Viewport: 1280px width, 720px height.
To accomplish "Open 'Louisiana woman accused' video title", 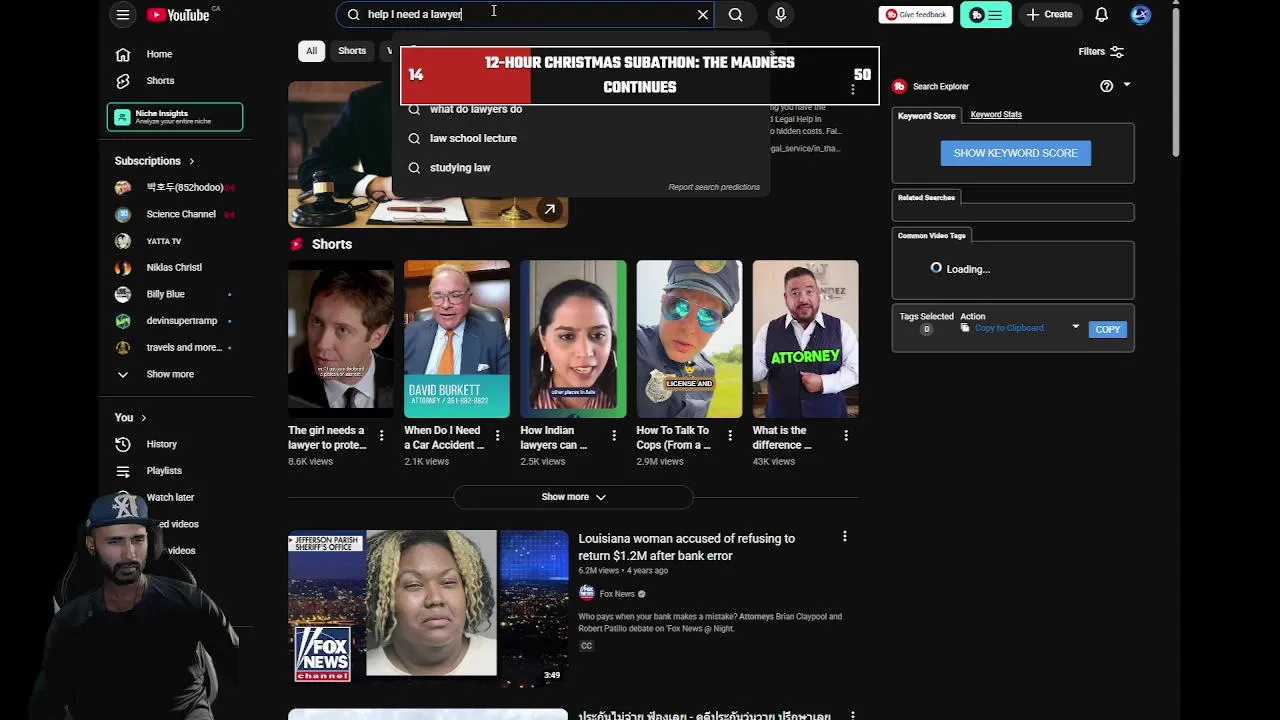I will (x=686, y=547).
